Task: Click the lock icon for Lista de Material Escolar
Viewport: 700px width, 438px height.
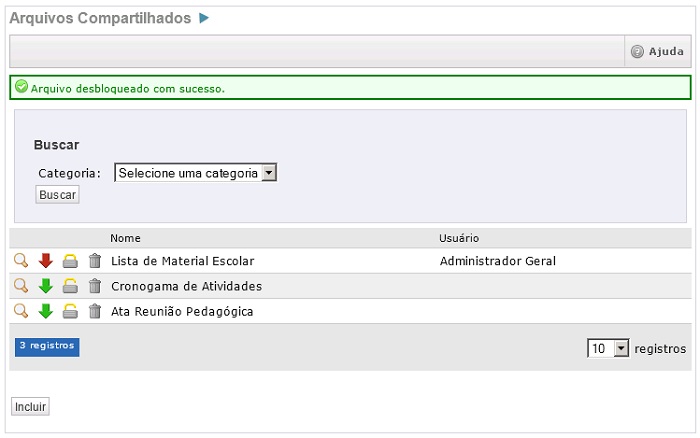Action: pyautogui.click(x=70, y=261)
